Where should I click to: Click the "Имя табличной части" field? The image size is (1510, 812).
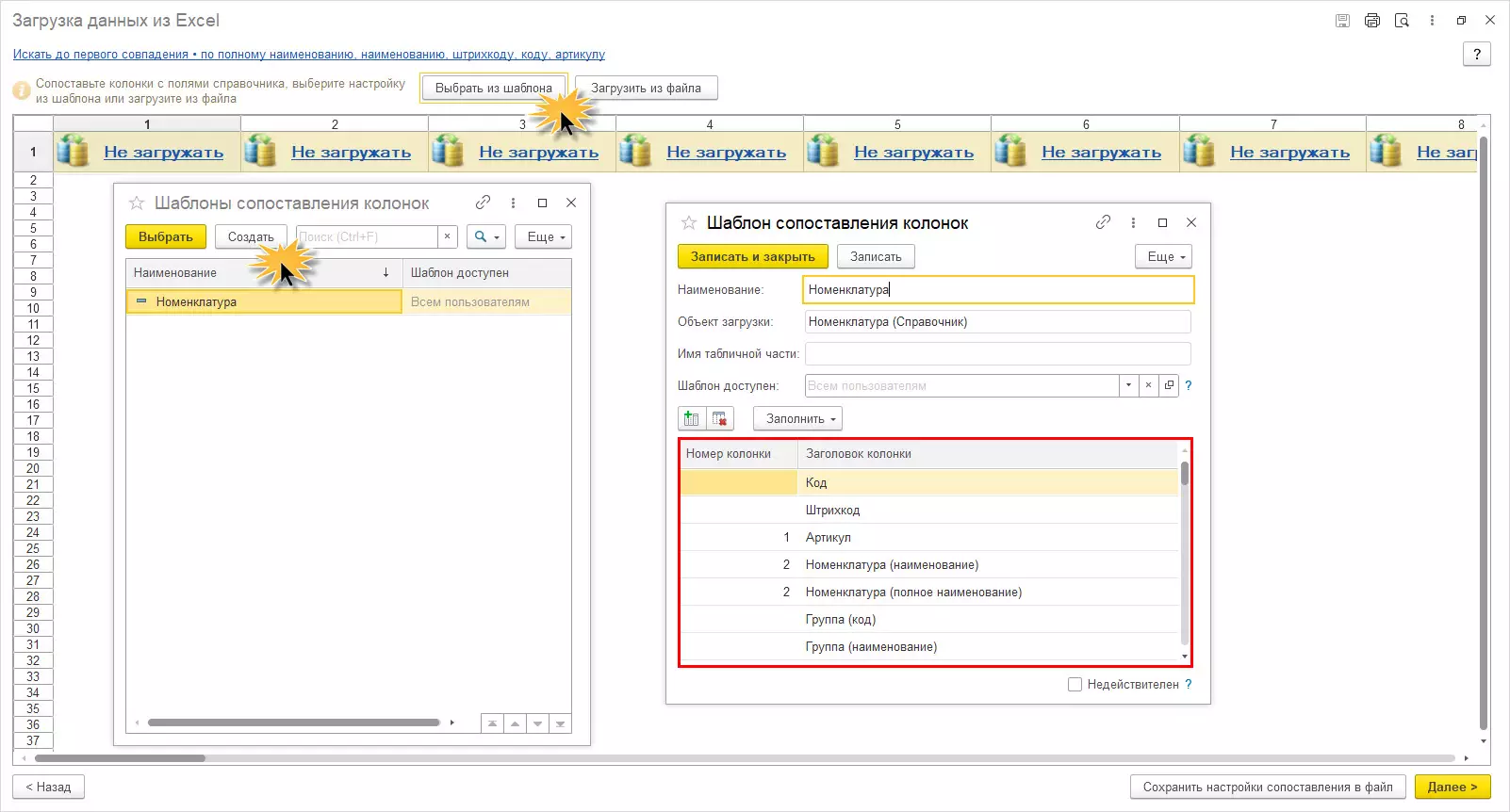pyautogui.click(x=998, y=353)
